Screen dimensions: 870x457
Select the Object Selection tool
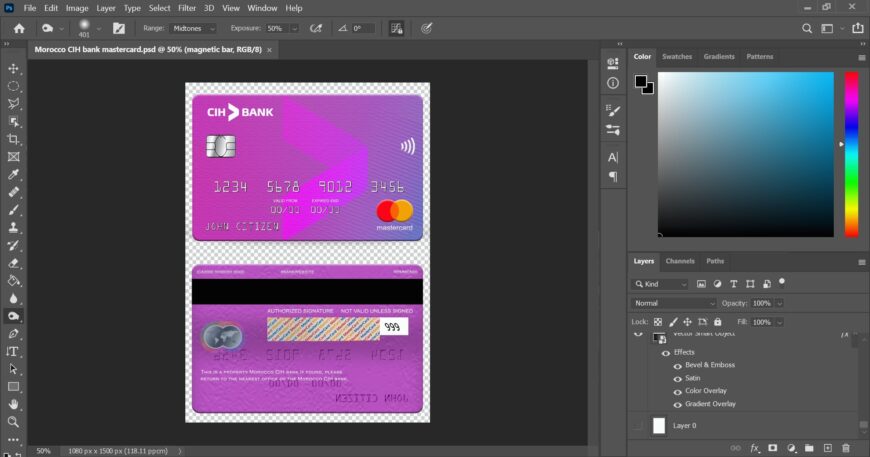pyautogui.click(x=13, y=121)
